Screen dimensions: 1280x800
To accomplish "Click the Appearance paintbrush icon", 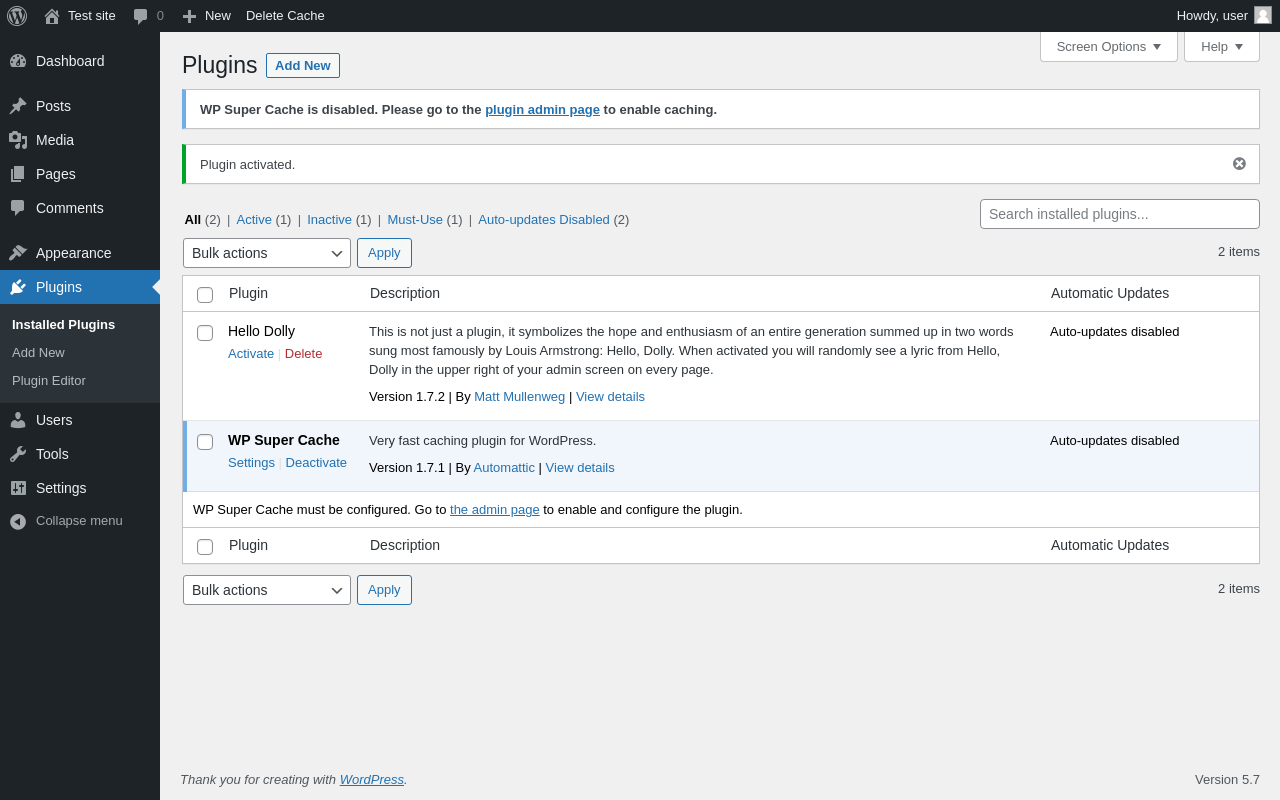I will click(x=18, y=253).
